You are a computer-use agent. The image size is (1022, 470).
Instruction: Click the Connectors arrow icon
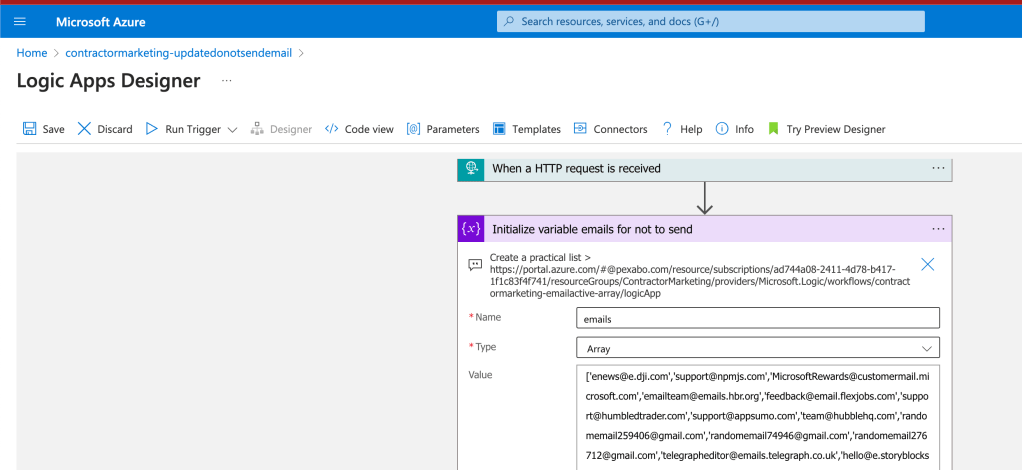(x=580, y=128)
